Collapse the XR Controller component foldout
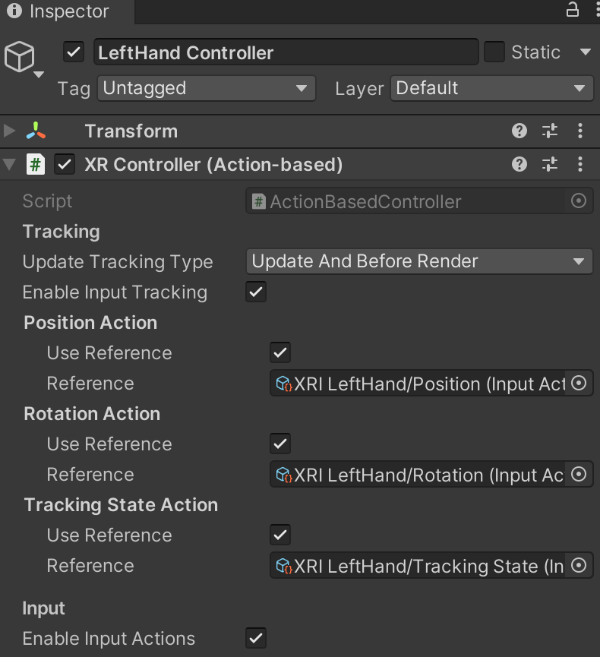The width and height of the screenshot is (600, 657). (9, 164)
